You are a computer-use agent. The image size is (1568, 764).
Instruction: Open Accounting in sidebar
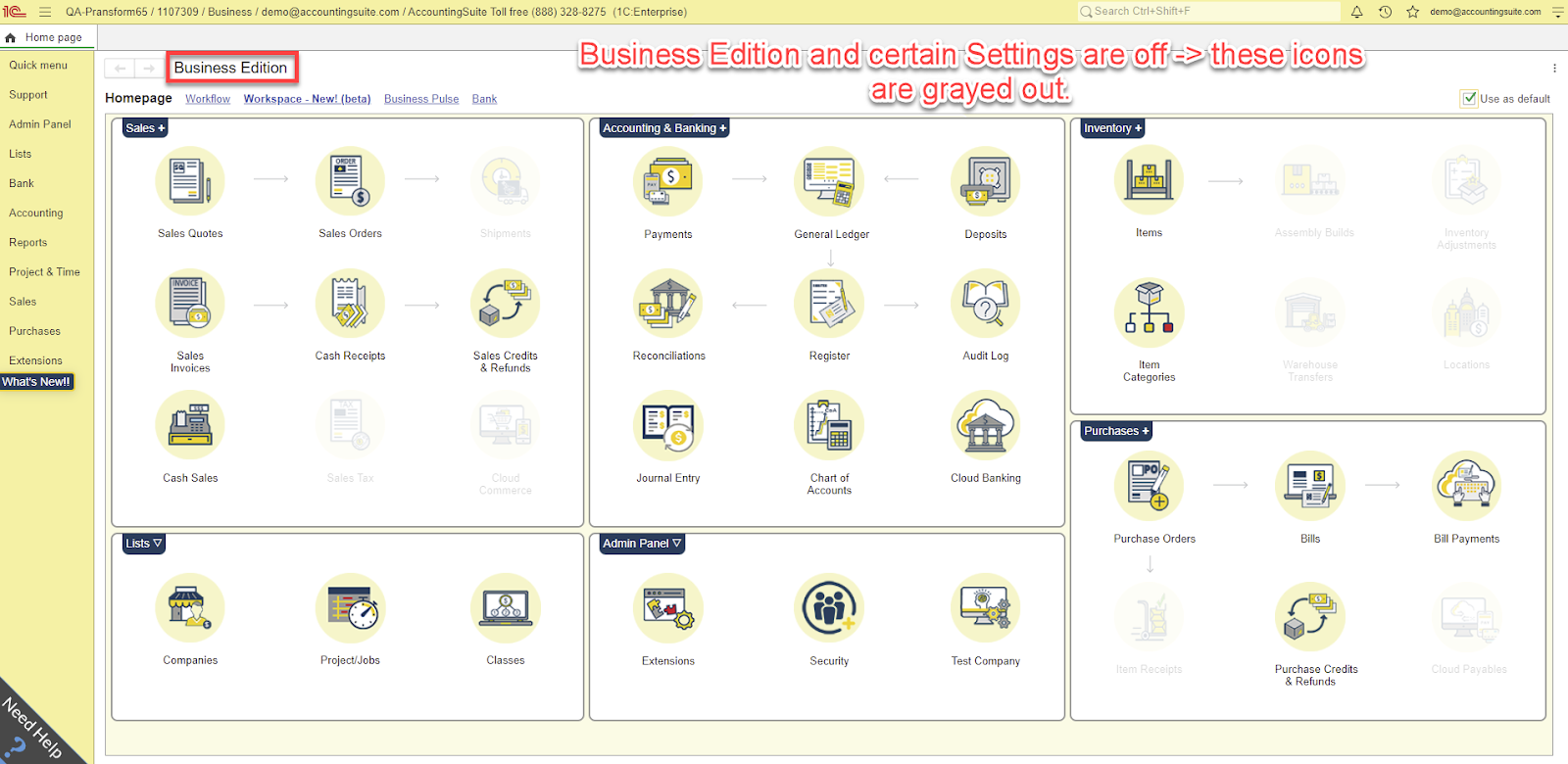coord(36,213)
